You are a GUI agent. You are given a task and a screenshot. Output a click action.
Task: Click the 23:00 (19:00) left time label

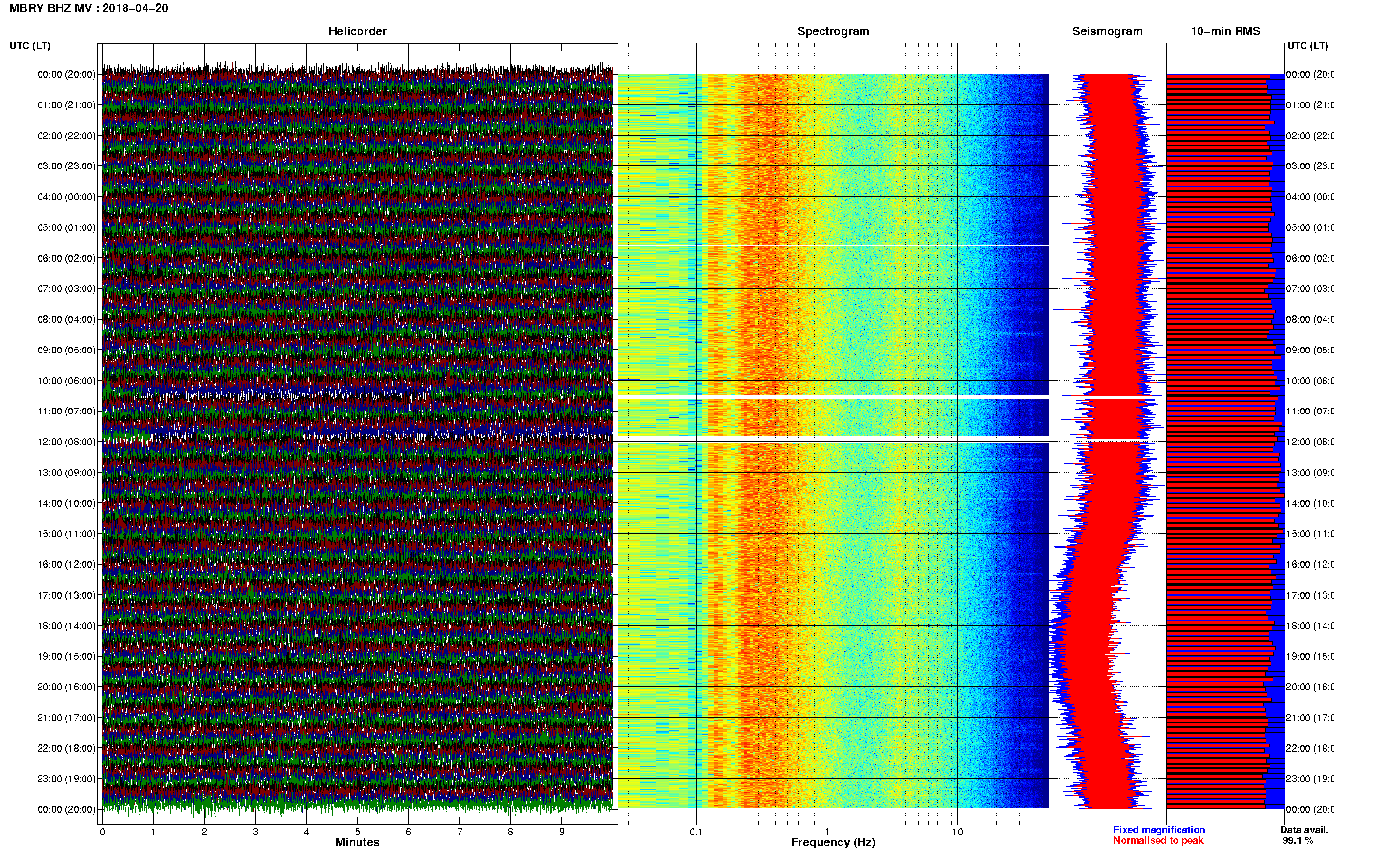click(66, 779)
